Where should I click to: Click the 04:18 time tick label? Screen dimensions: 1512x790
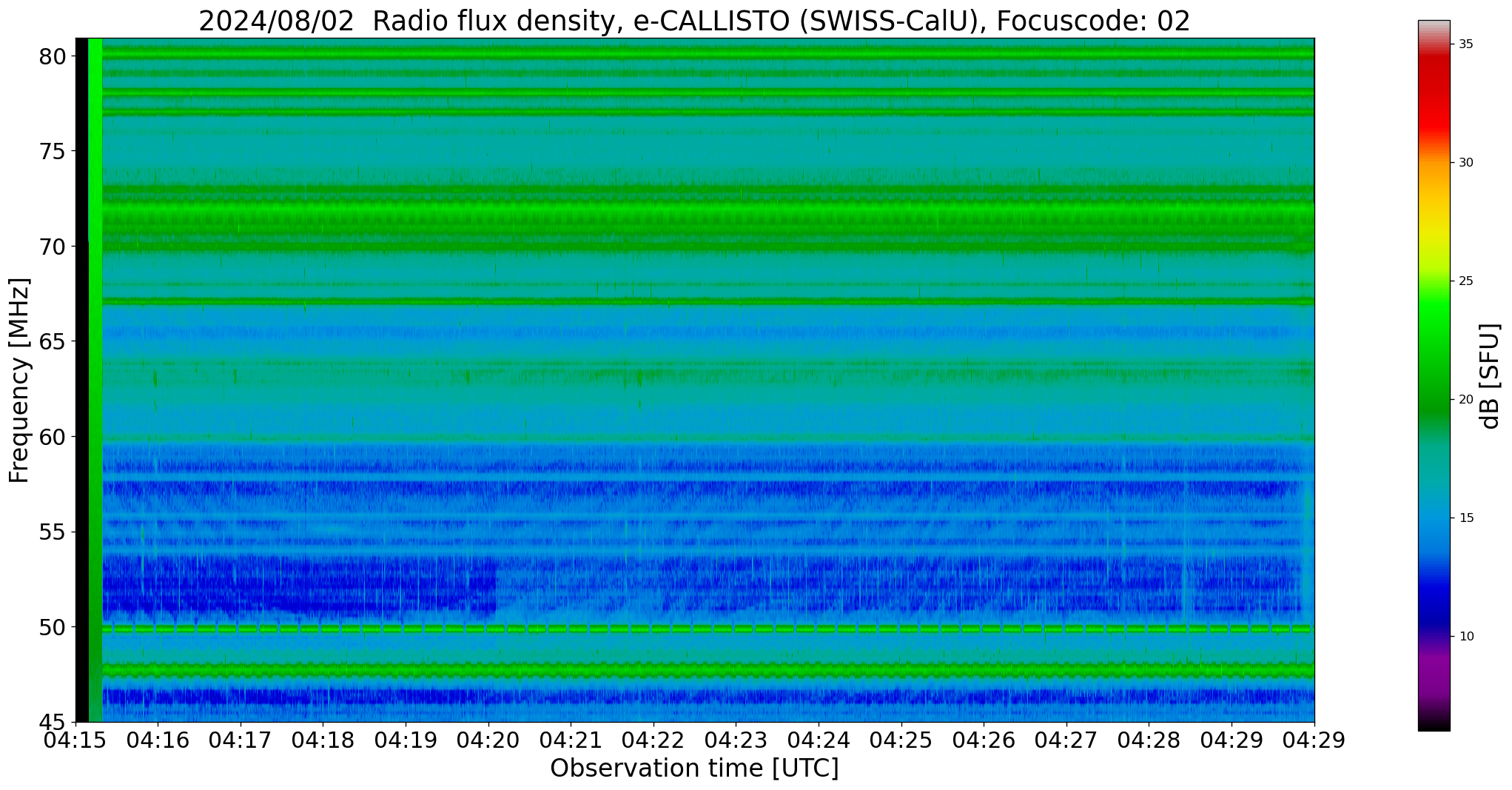click(323, 740)
